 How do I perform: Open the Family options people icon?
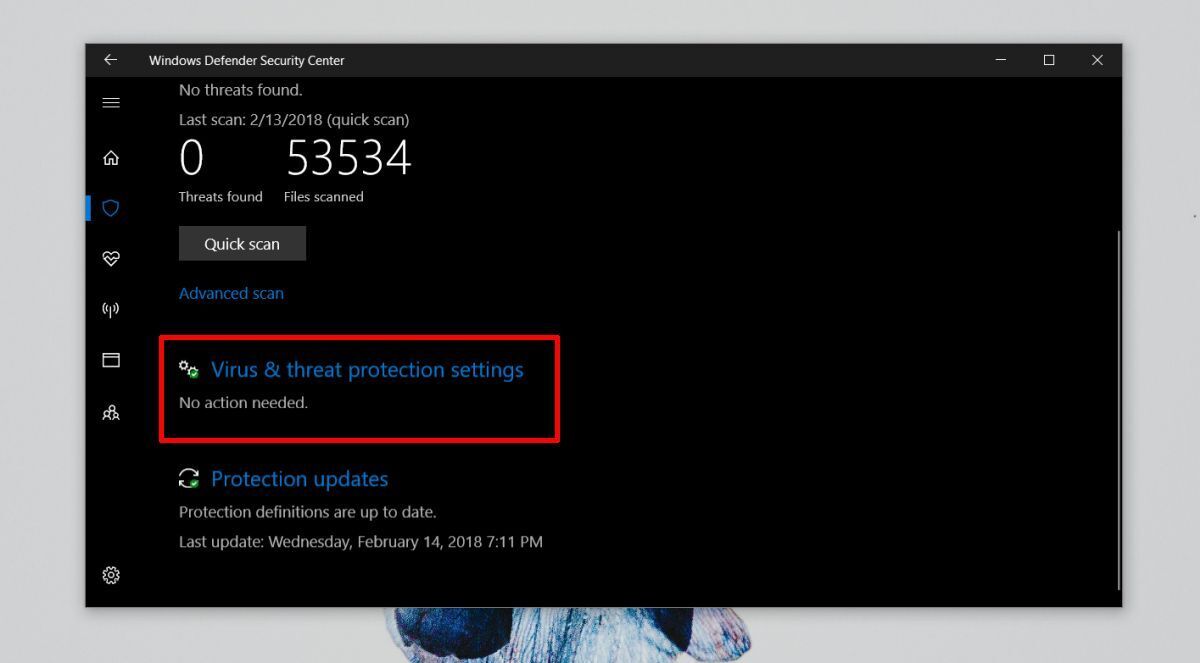click(111, 411)
